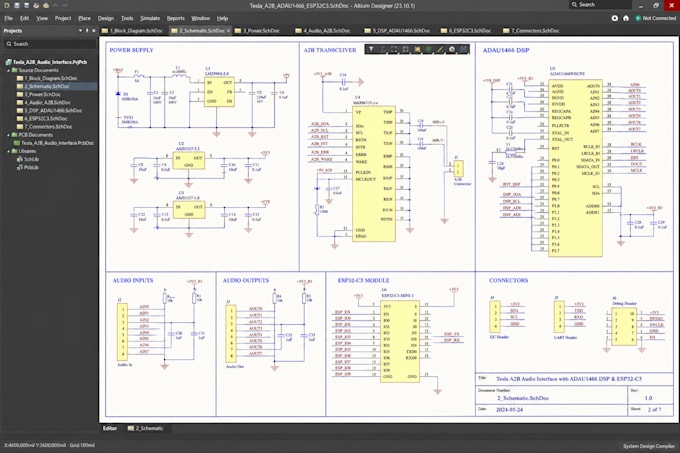Viewport: 680px width, 453px height.
Task: Click the System Design Compiler status bar button
Action: click(x=649, y=446)
